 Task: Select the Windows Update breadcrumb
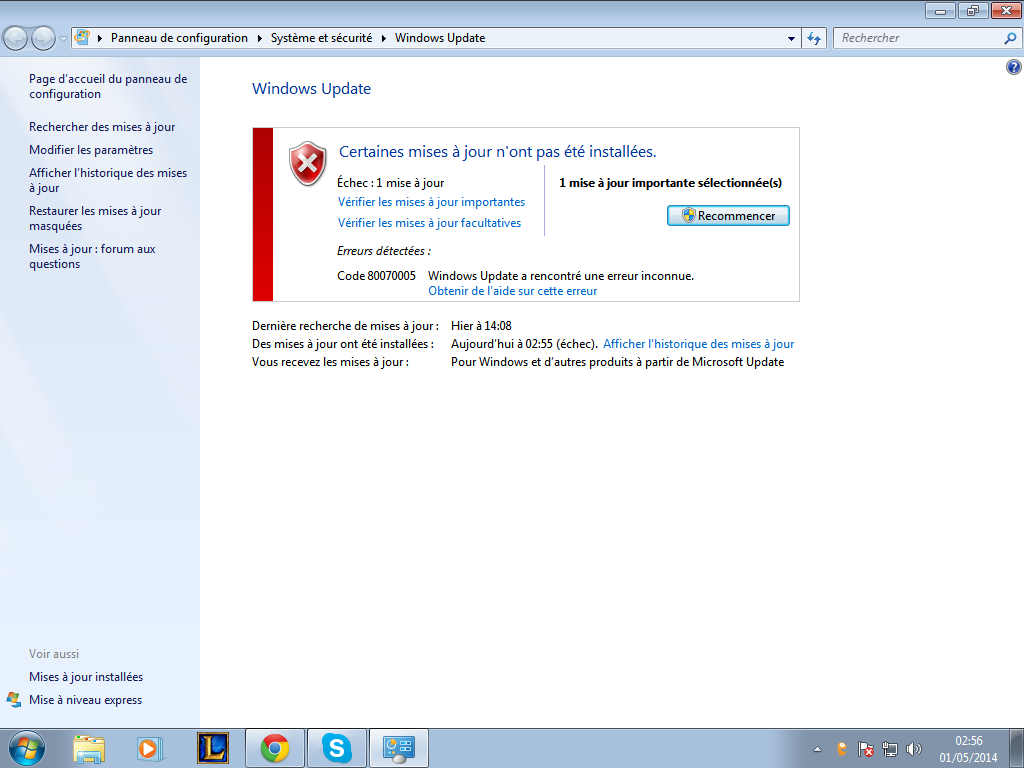pyautogui.click(x=440, y=38)
